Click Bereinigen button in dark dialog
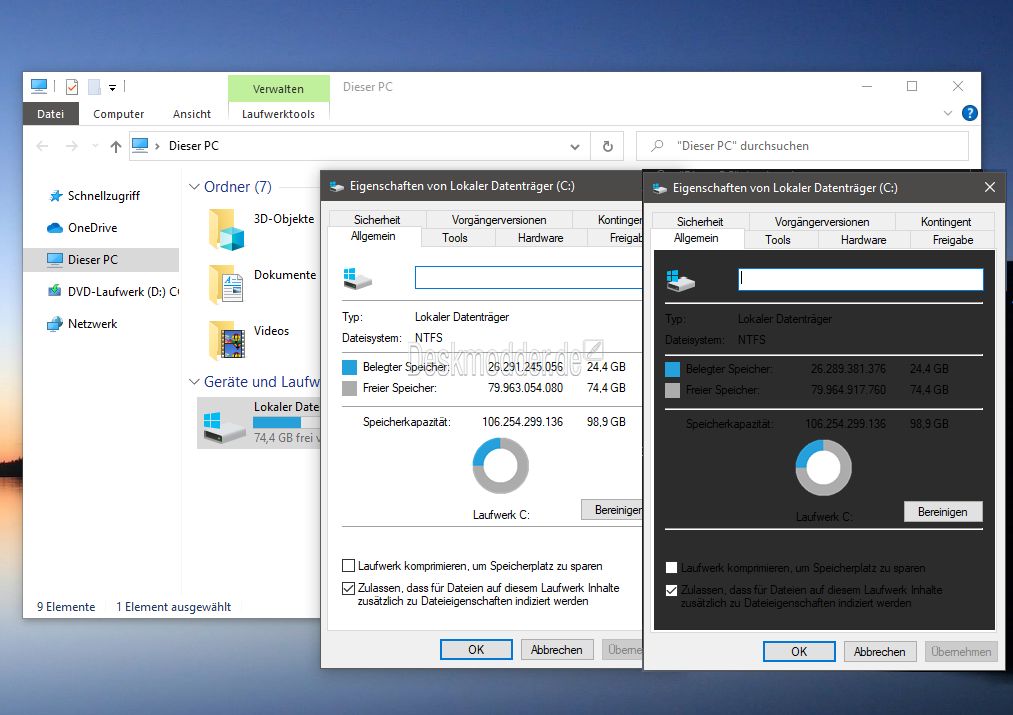The image size is (1013, 715). tap(943, 512)
